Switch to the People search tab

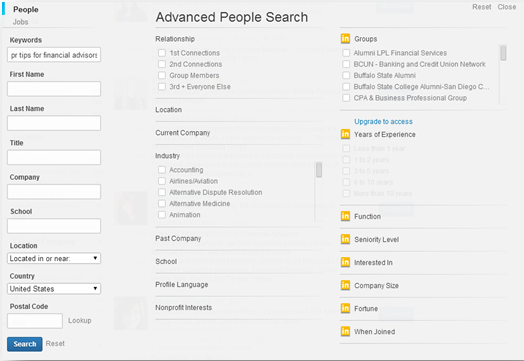[x=26, y=9]
